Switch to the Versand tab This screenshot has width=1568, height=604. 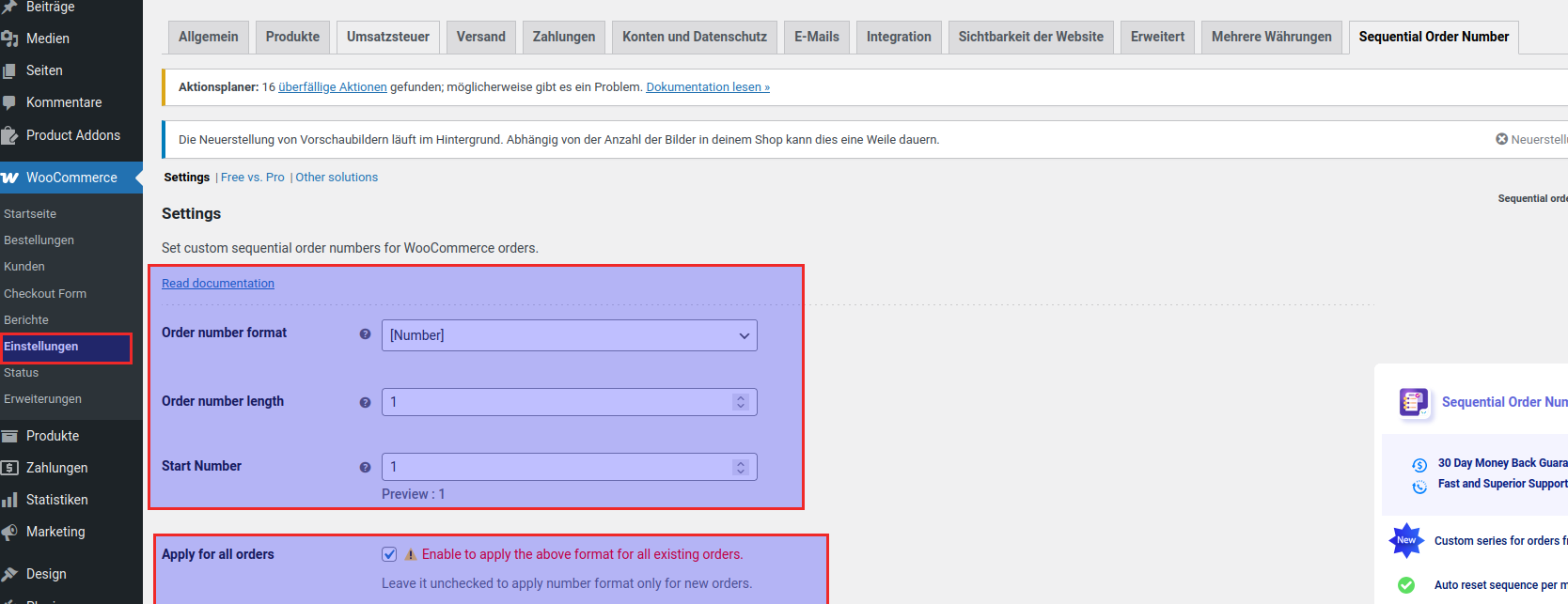coord(480,37)
